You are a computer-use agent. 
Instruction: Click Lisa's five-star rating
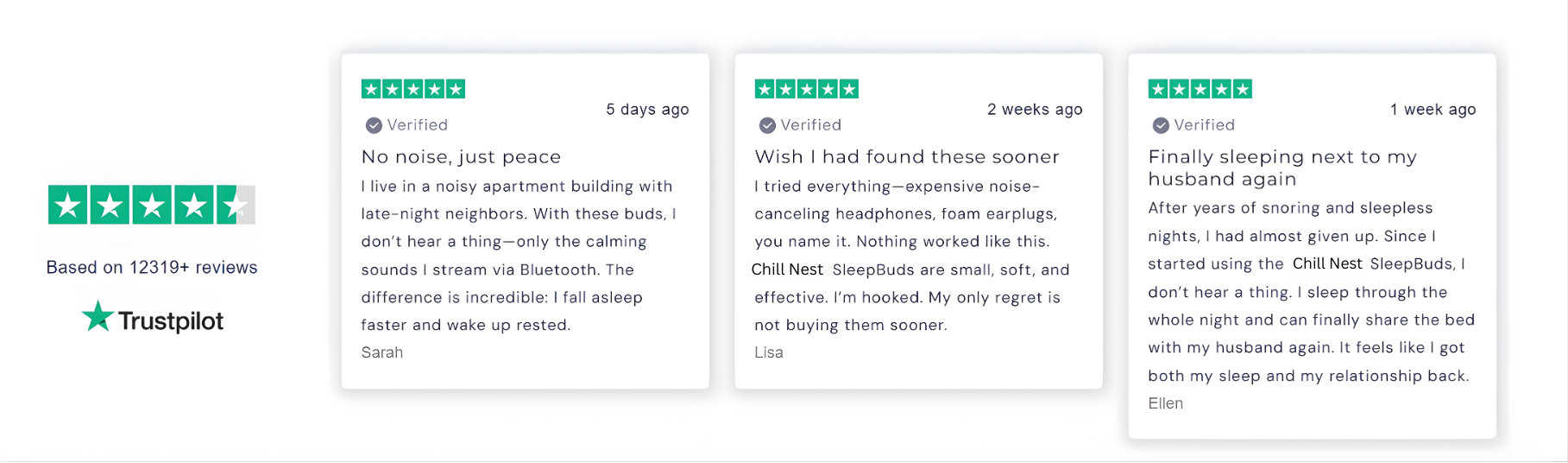tap(807, 89)
